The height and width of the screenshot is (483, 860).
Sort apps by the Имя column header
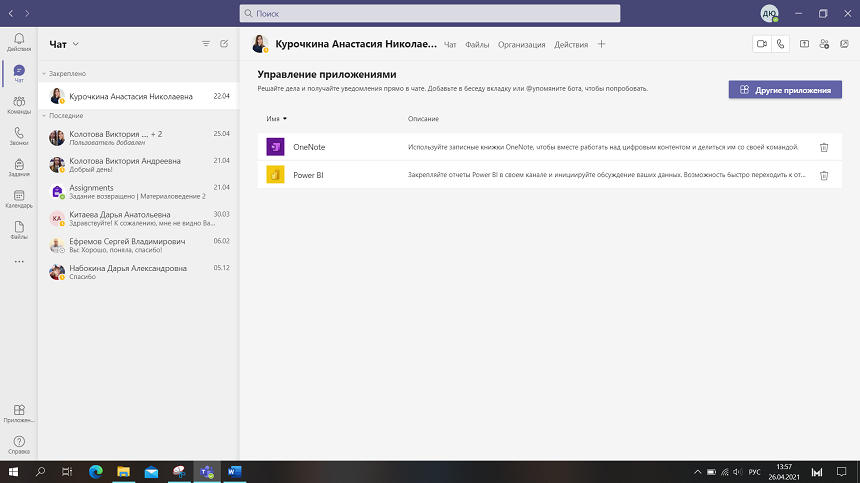click(275, 119)
